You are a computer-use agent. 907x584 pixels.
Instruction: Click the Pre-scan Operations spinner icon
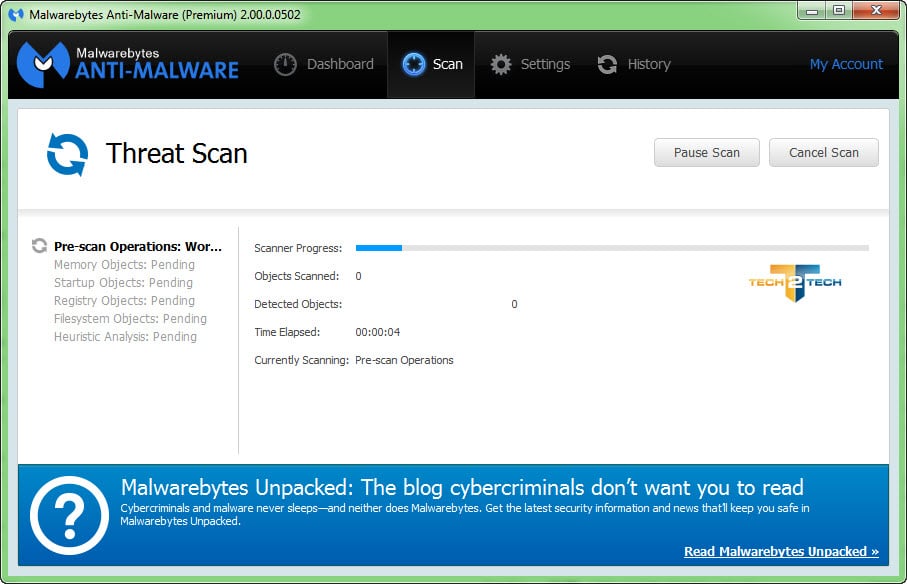click(39, 246)
